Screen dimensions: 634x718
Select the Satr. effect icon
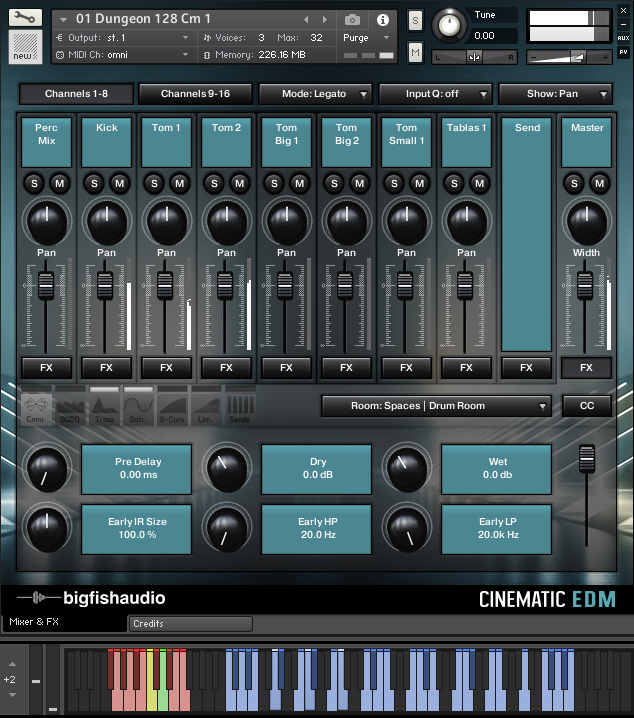[x=138, y=406]
